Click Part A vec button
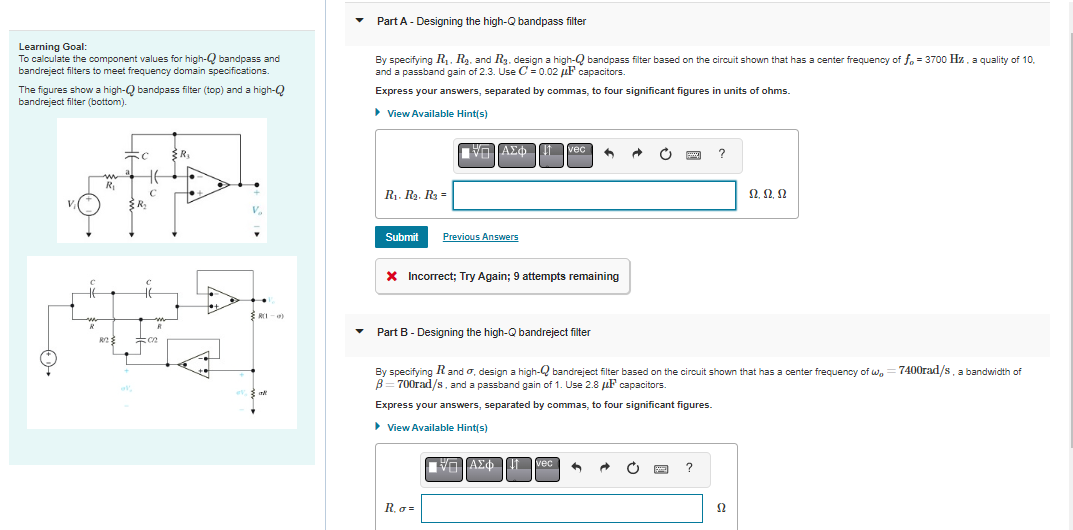Screen dimensions: 1073x530 [579, 155]
